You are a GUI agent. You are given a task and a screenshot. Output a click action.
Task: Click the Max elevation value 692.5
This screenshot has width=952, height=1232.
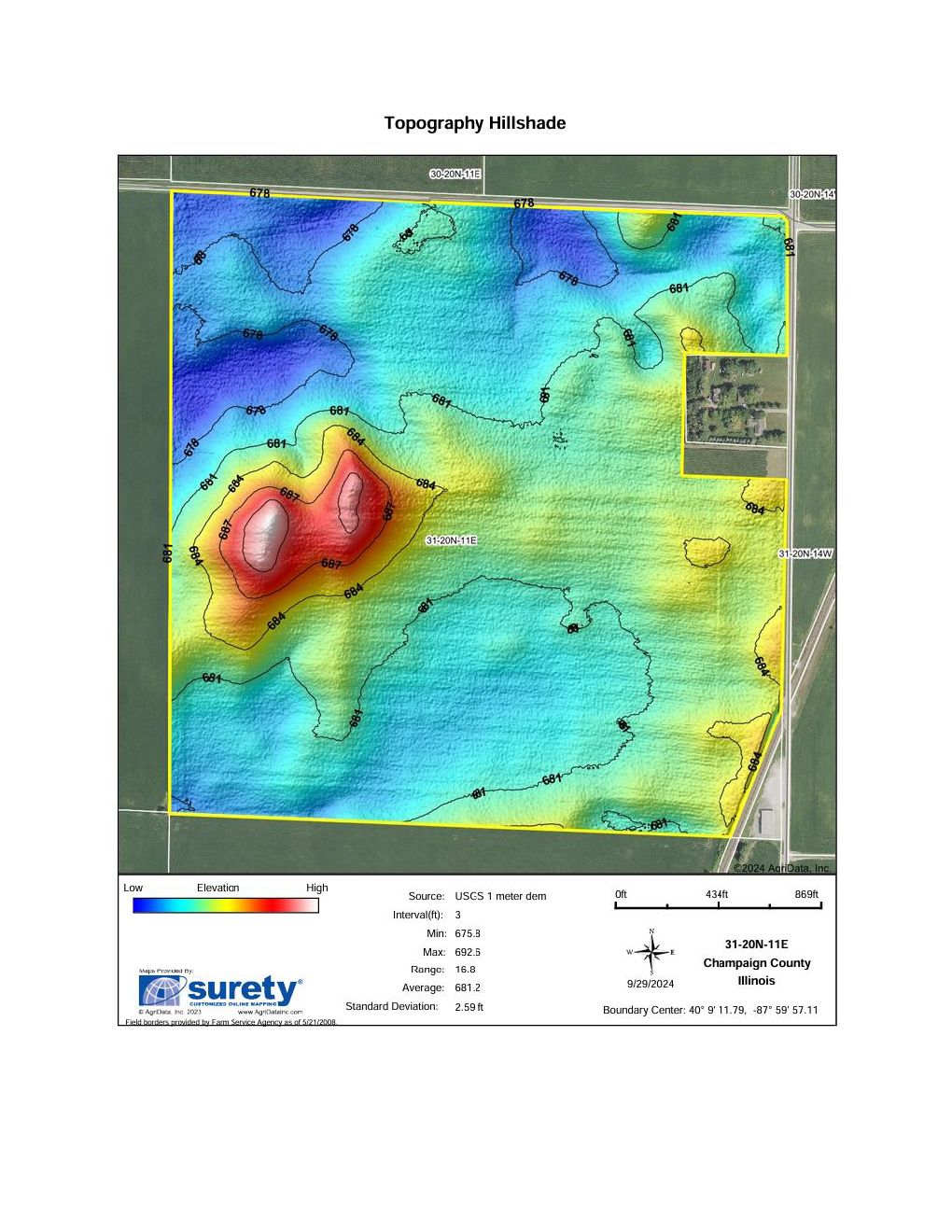(x=467, y=952)
